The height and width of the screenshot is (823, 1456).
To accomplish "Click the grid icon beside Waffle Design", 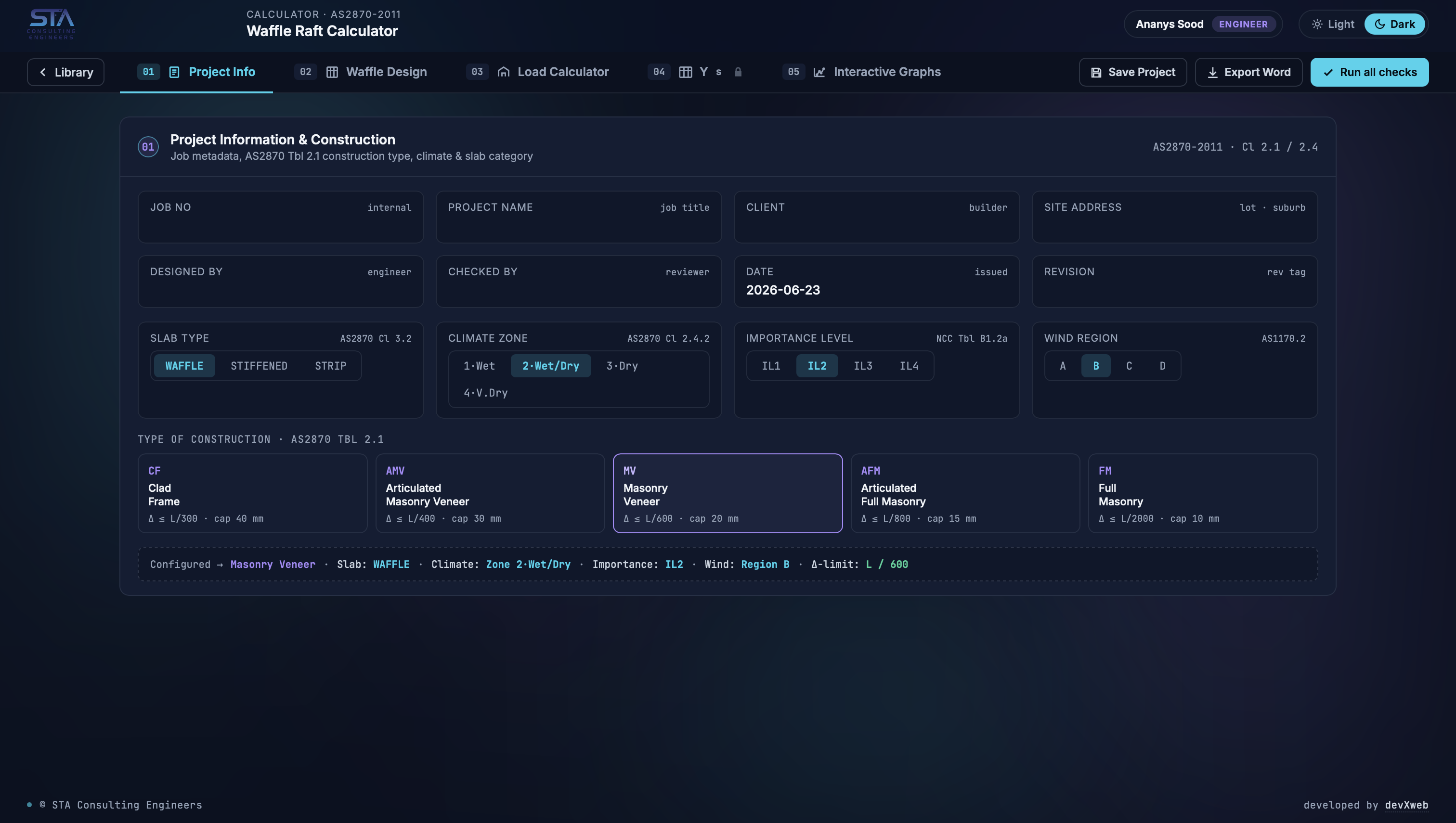I will pyautogui.click(x=332, y=72).
